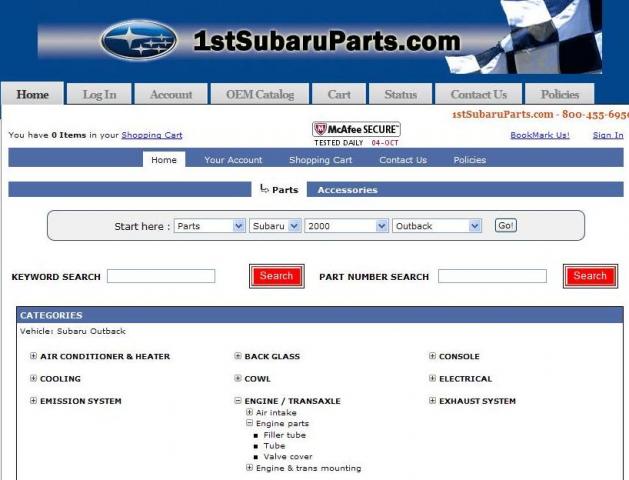Click the 'Vehicle: Subaru Outback' text

click(73, 331)
